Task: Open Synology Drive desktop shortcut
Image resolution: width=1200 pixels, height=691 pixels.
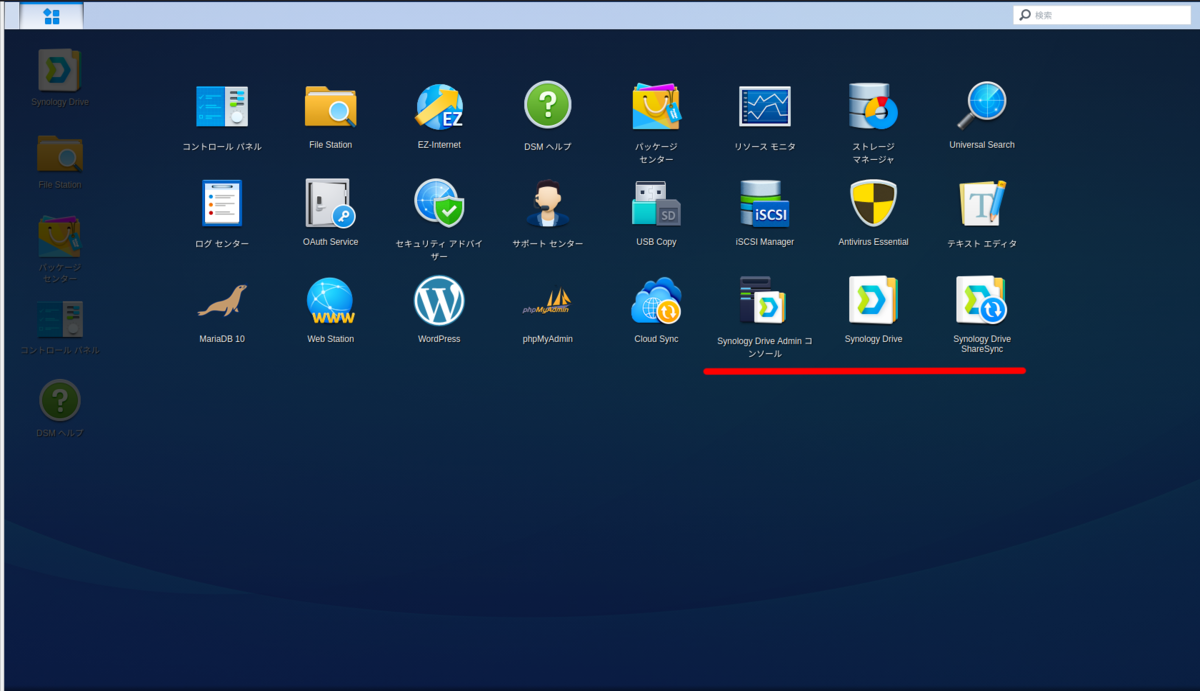Action: 59,70
